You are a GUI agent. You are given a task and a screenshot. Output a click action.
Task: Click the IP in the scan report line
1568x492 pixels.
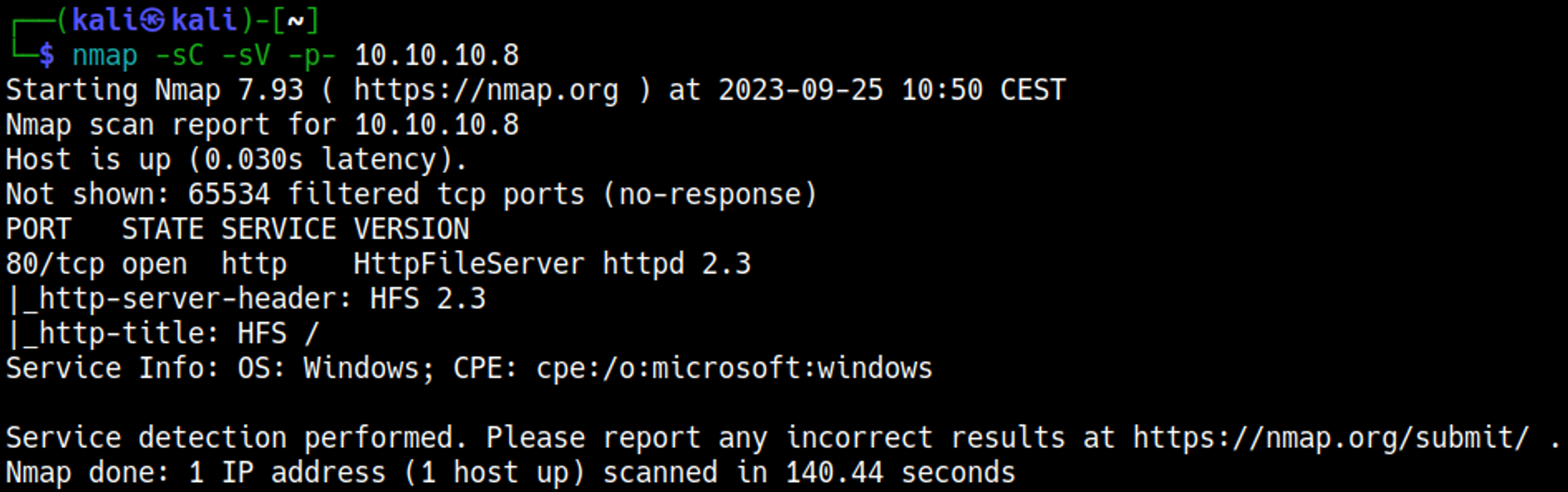(436, 125)
